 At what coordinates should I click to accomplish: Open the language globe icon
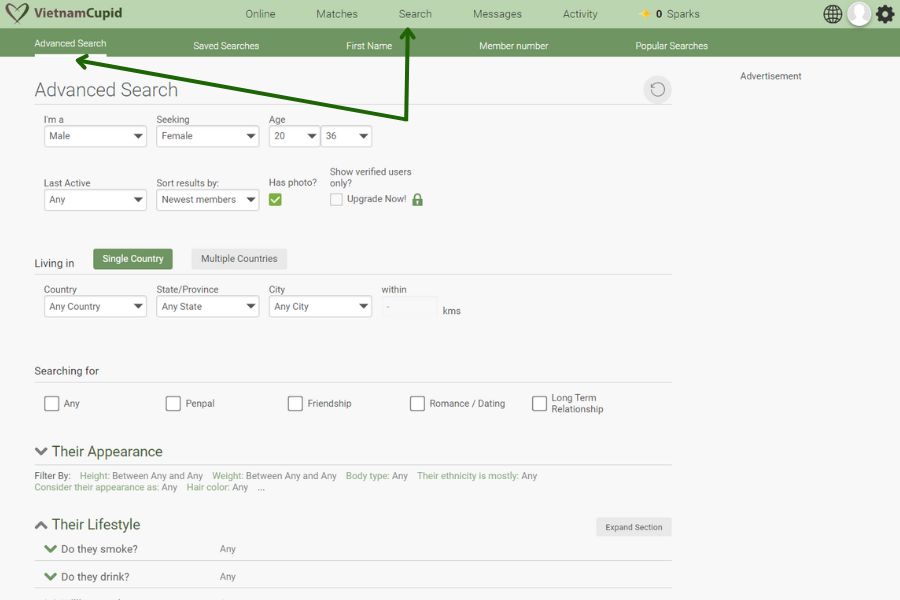click(x=832, y=14)
